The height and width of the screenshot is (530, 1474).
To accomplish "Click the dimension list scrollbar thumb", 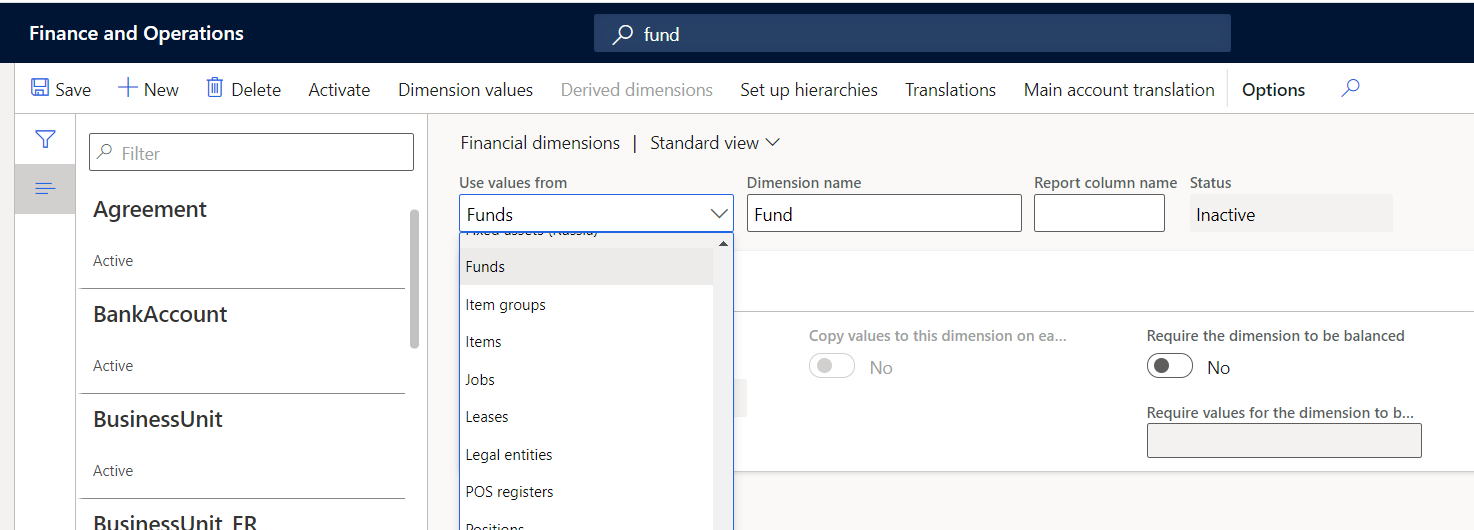I will pyautogui.click(x=414, y=279).
